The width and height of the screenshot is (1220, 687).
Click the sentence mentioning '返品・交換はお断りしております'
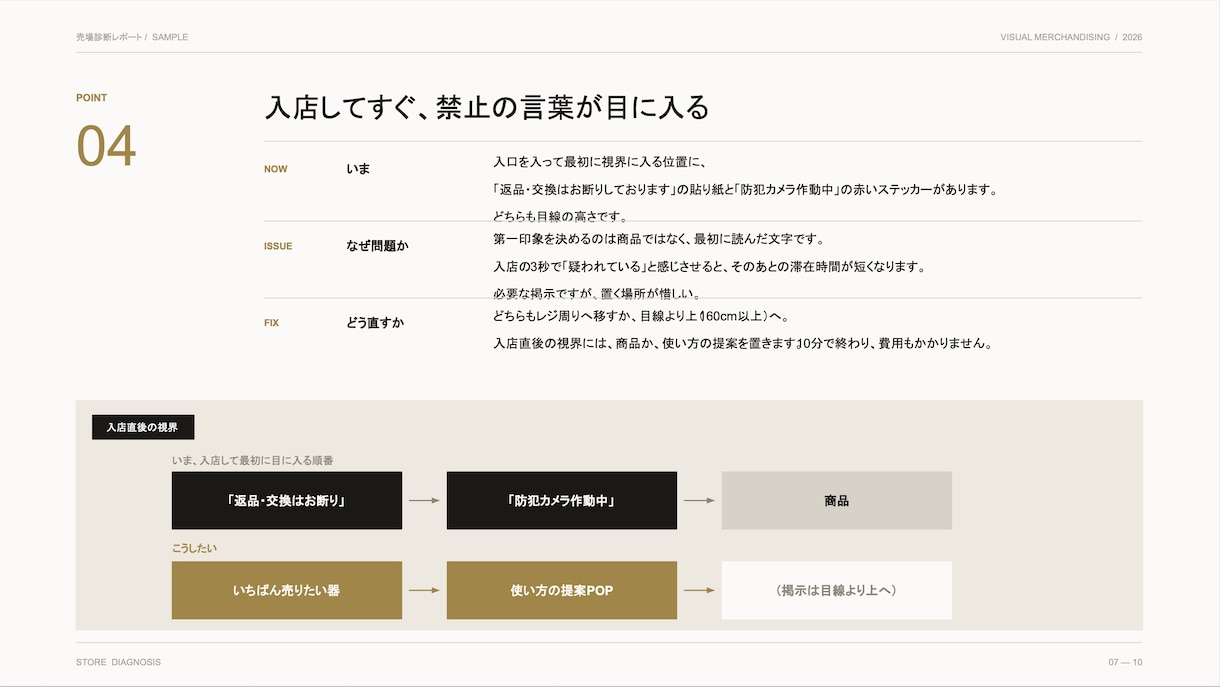[x=745, y=189]
